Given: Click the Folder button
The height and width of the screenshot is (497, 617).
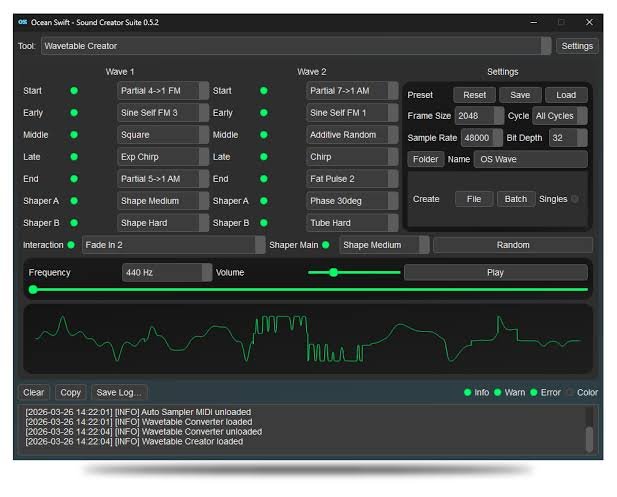Looking at the screenshot, I should point(425,159).
